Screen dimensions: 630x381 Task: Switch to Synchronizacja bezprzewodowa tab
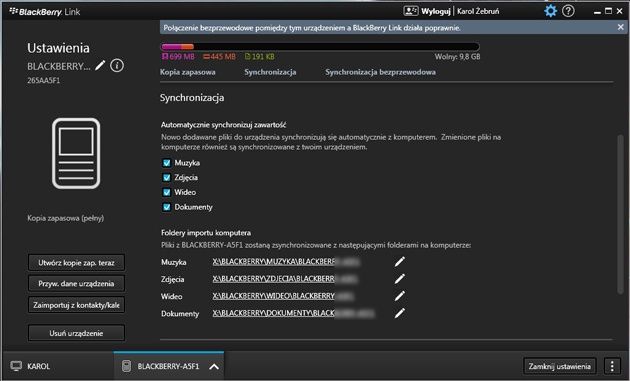(380, 72)
